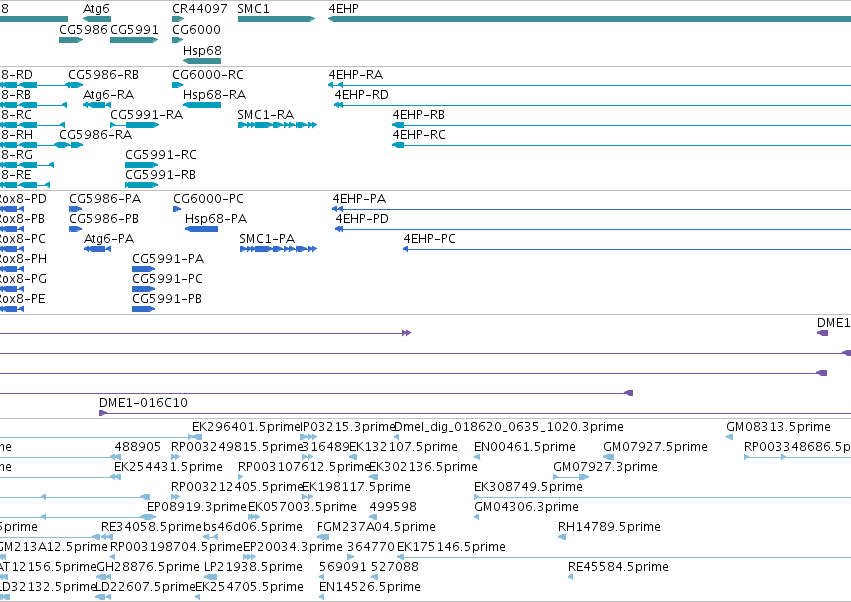Select EST EK308749.5prime
The height and width of the screenshot is (602, 851).
pos(528,487)
